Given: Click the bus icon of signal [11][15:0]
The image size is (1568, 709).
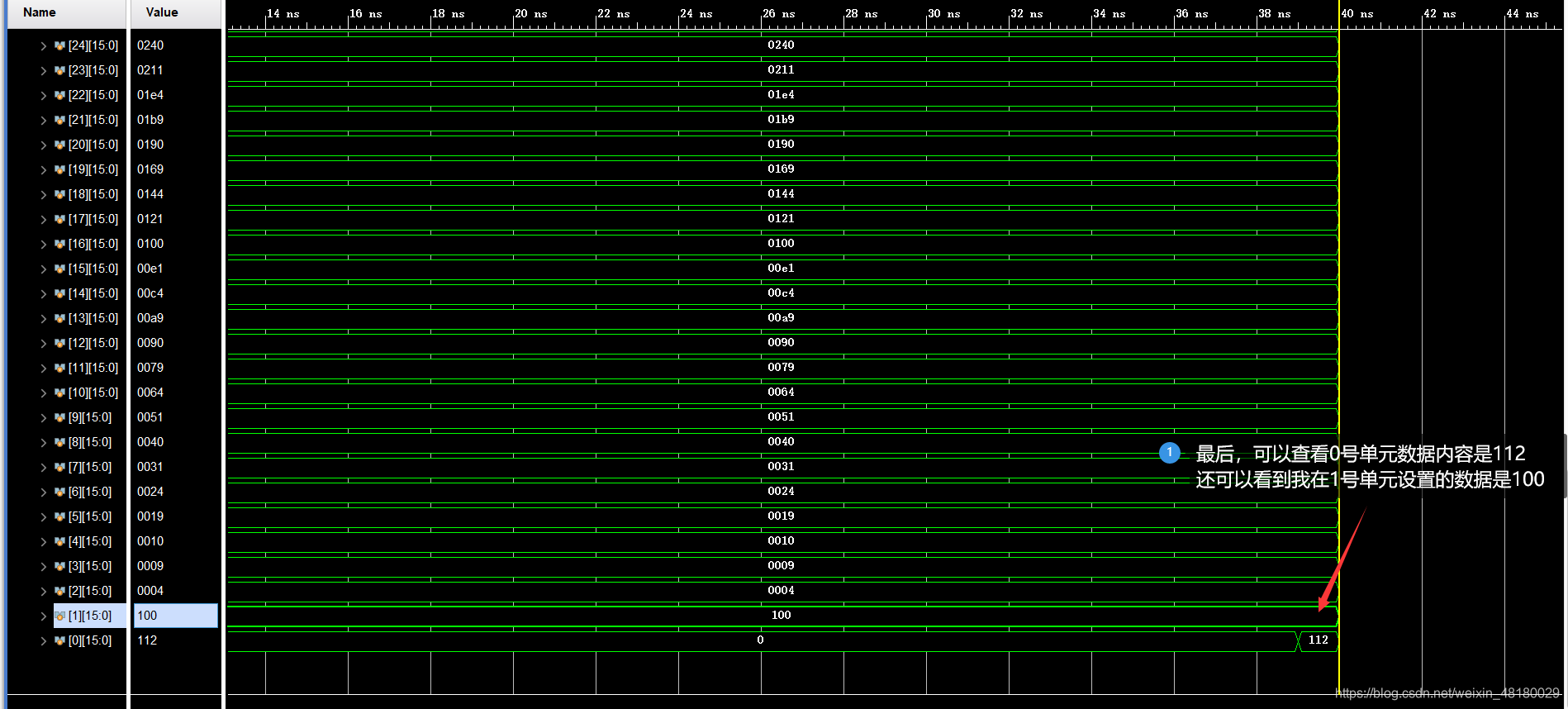Looking at the screenshot, I should [x=59, y=369].
